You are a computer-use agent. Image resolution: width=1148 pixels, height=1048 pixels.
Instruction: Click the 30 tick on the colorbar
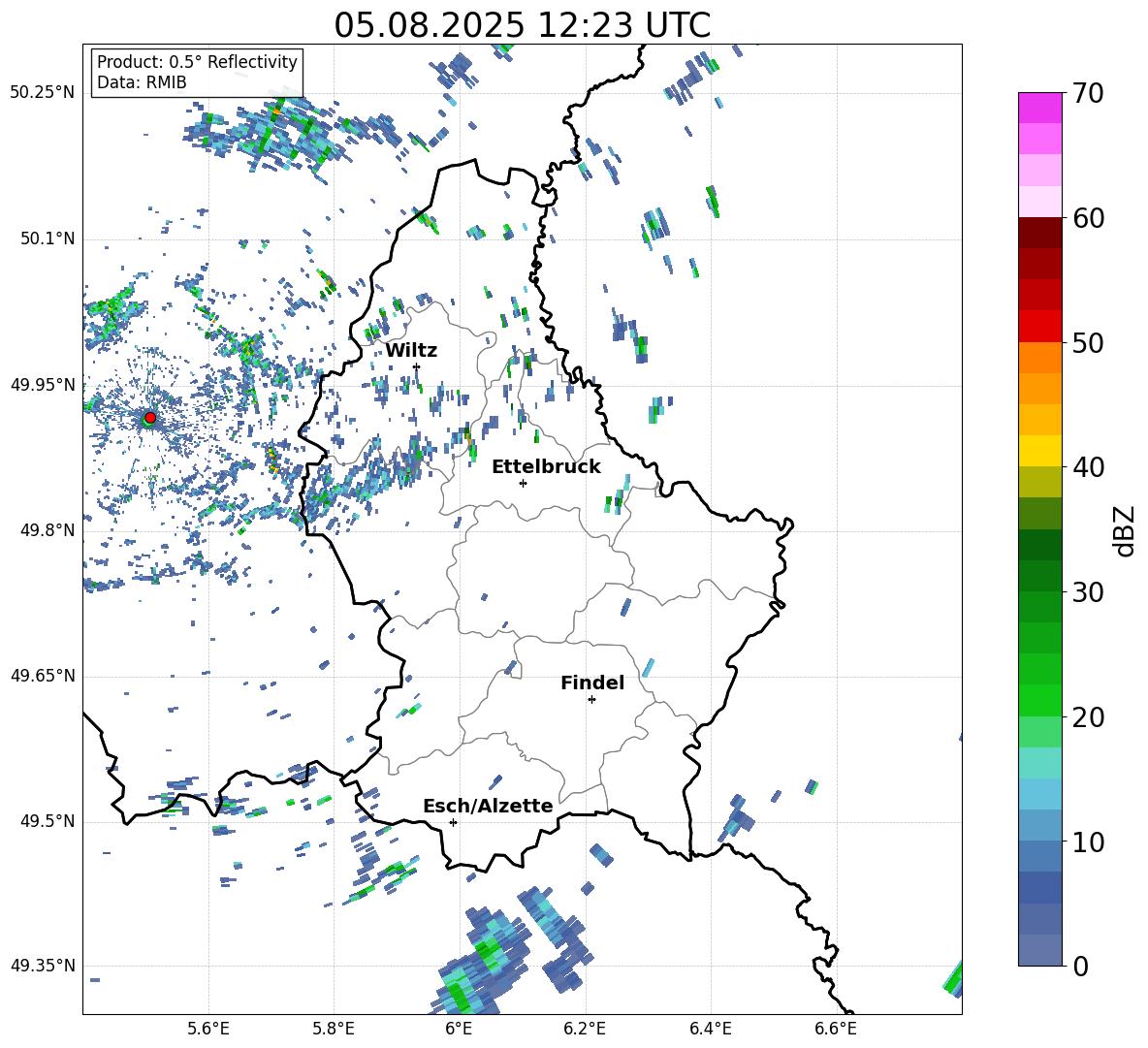pyautogui.click(x=1088, y=592)
